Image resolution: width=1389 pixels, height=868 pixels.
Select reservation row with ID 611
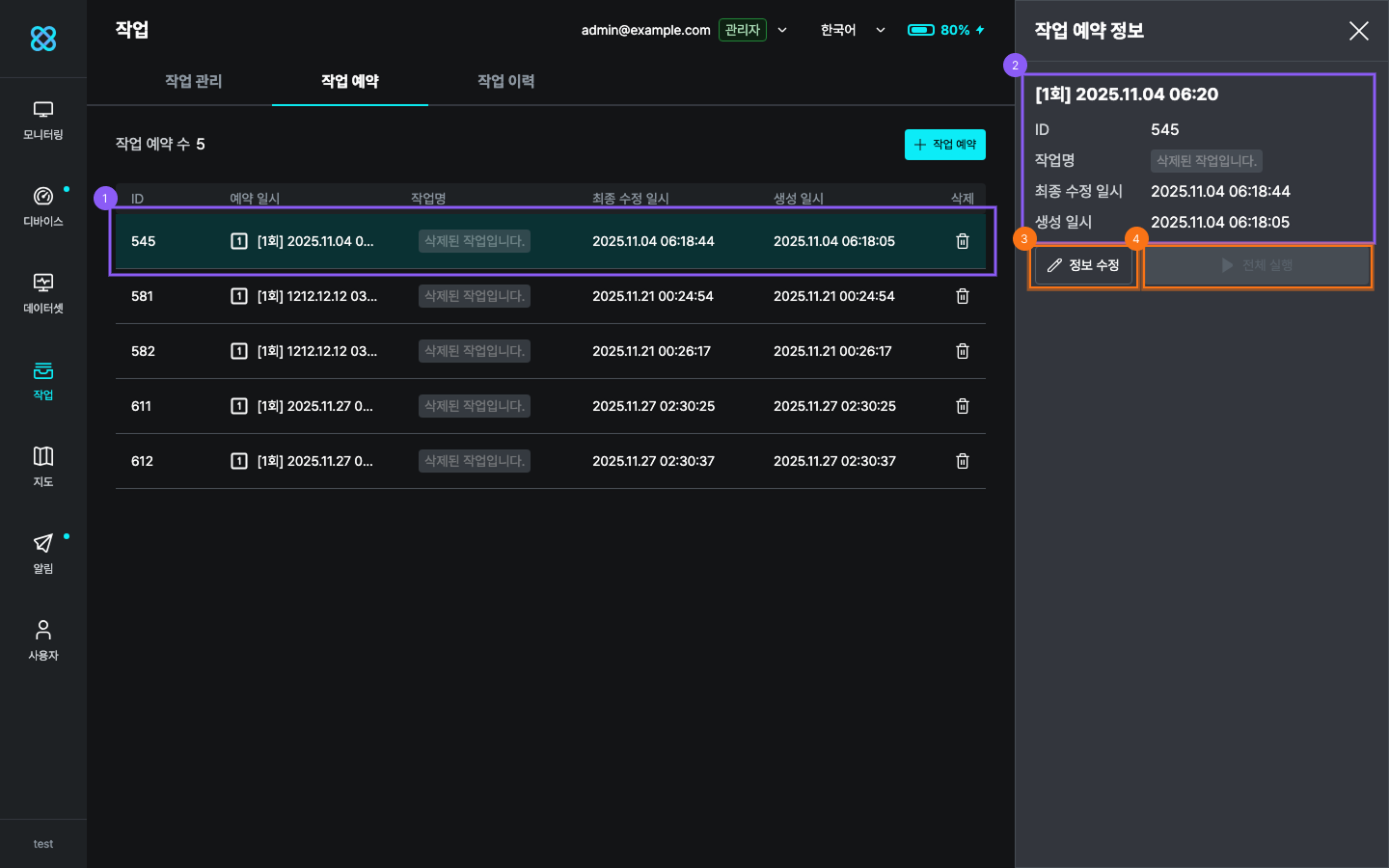click(550, 406)
